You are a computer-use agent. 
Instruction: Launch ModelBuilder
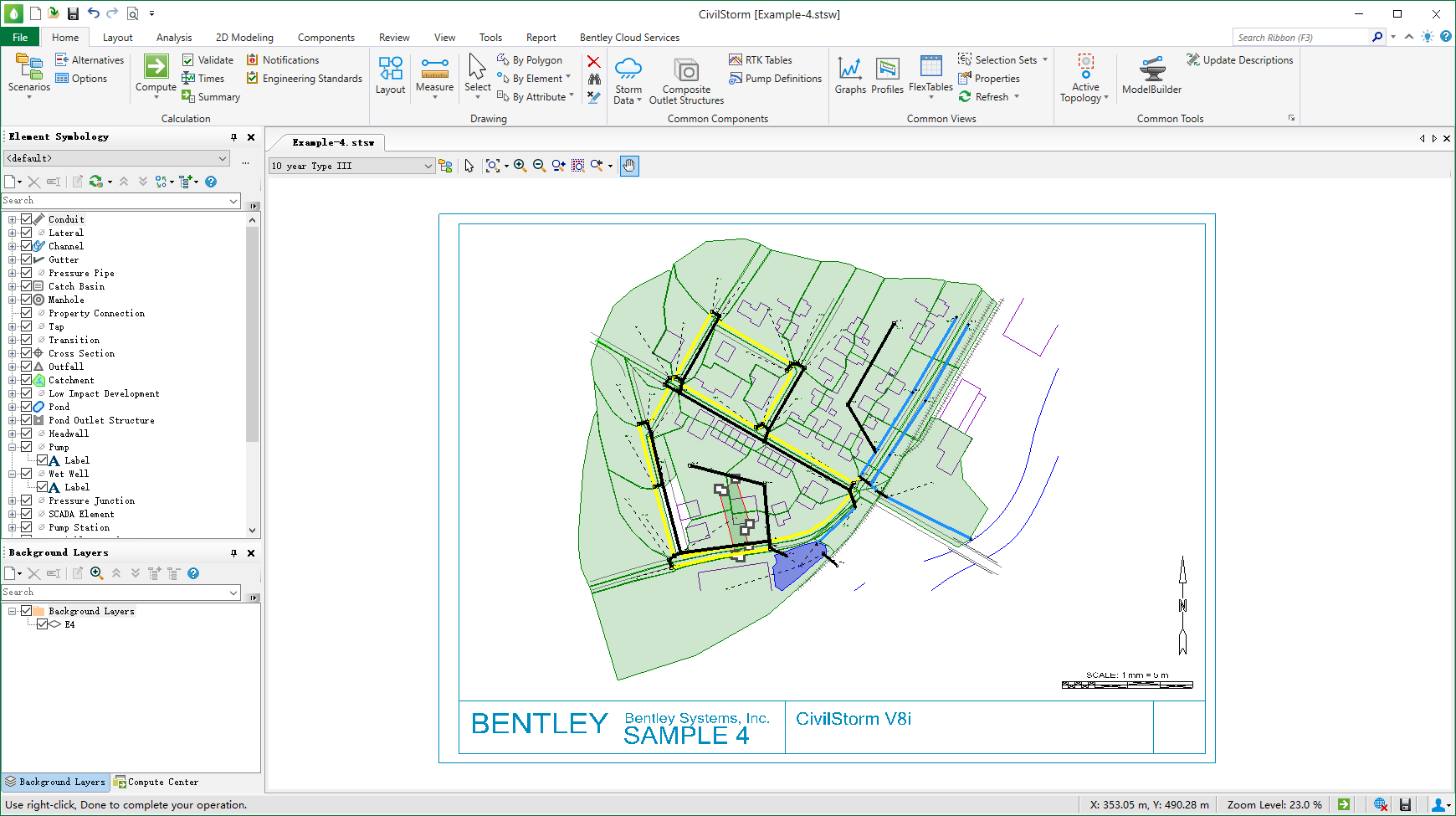tap(1153, 75)
